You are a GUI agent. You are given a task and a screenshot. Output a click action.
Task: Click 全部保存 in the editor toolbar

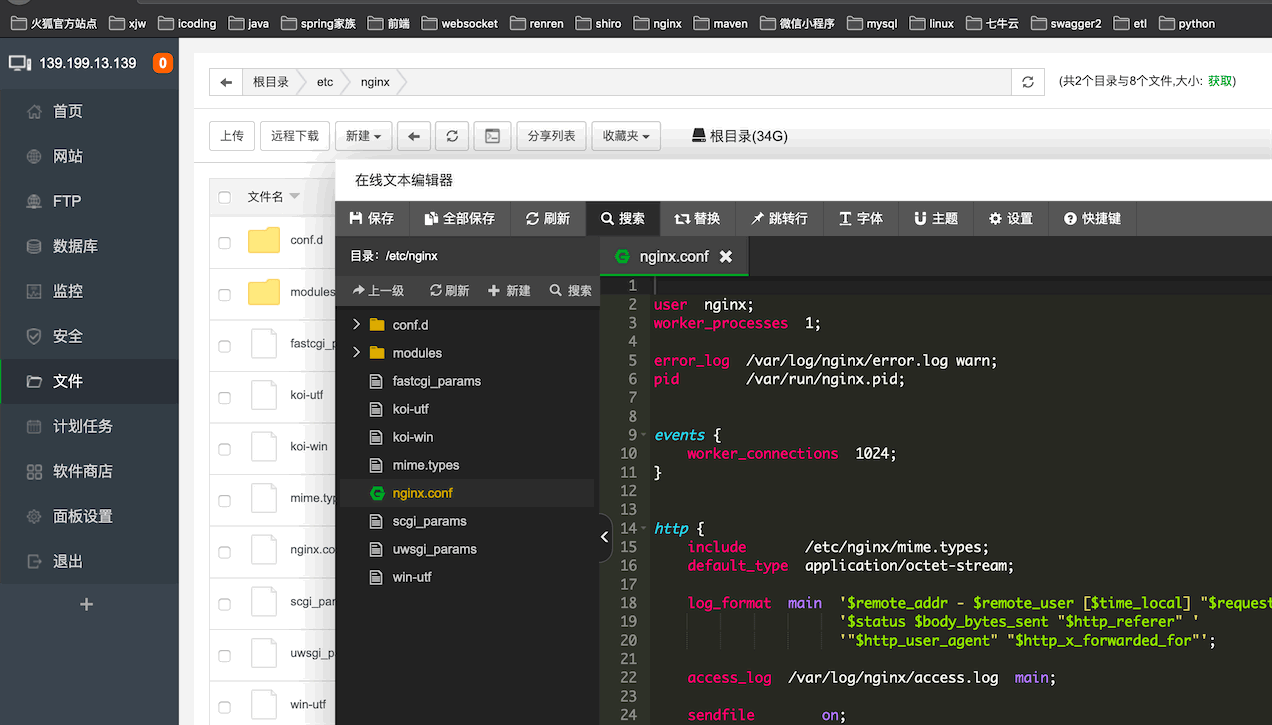coord(460,218)
